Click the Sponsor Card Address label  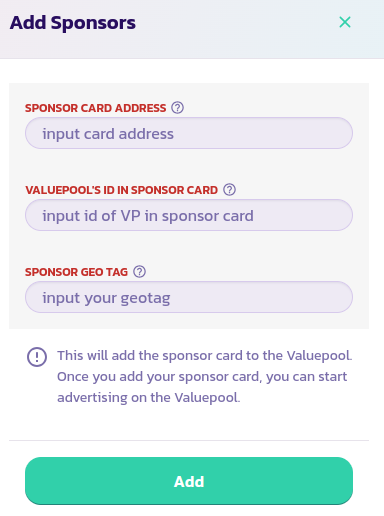(95, 108)
